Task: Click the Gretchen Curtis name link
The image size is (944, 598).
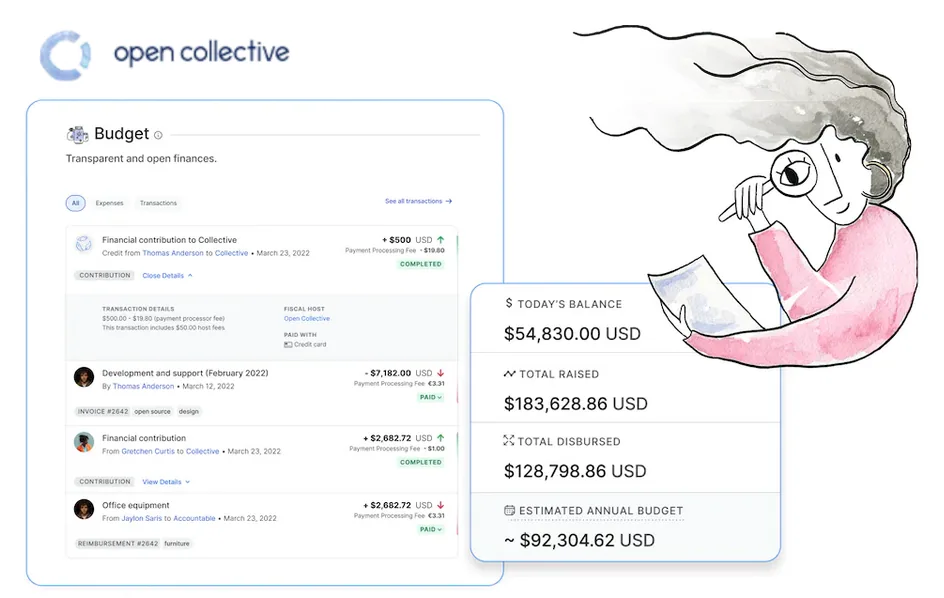Action: 148,451
